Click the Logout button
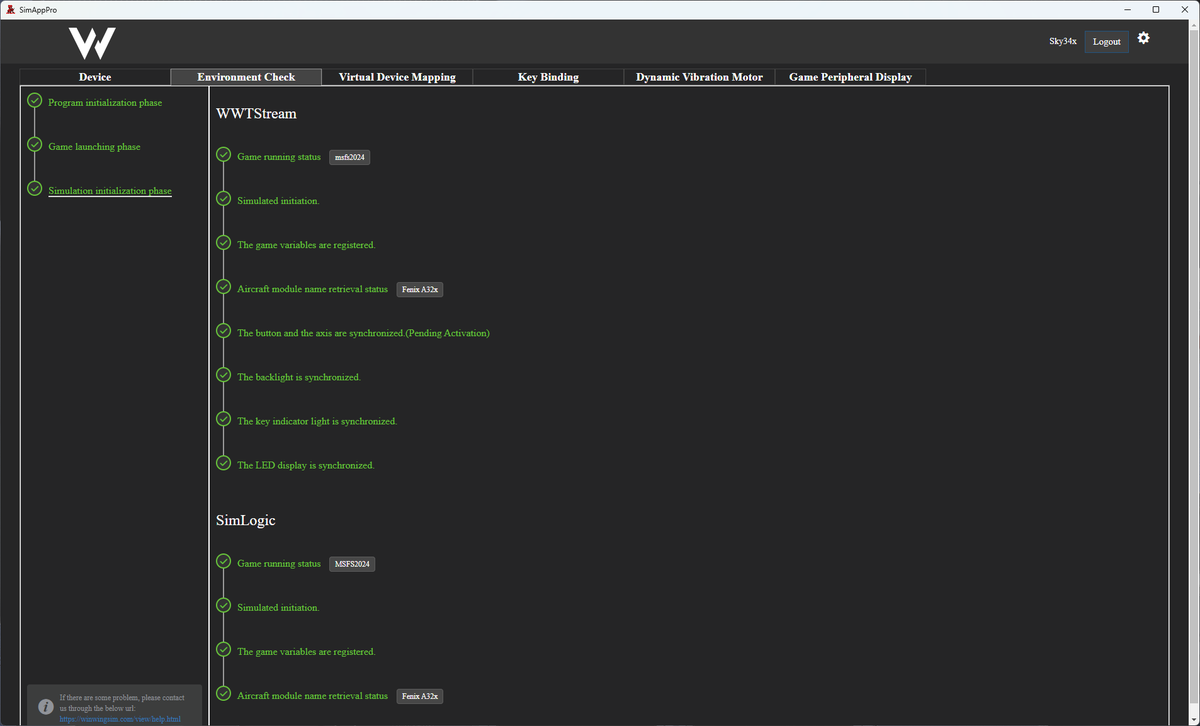The height and width of the screenshot is (726, 1200). click(x=1107, y=41)
